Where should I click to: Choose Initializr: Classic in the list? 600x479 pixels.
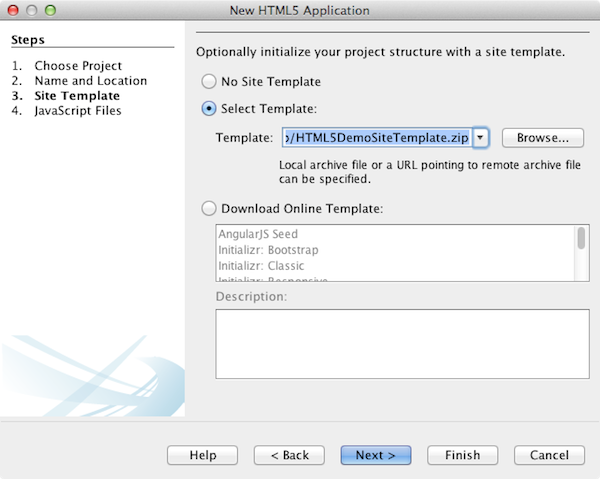tap(261, 266)
